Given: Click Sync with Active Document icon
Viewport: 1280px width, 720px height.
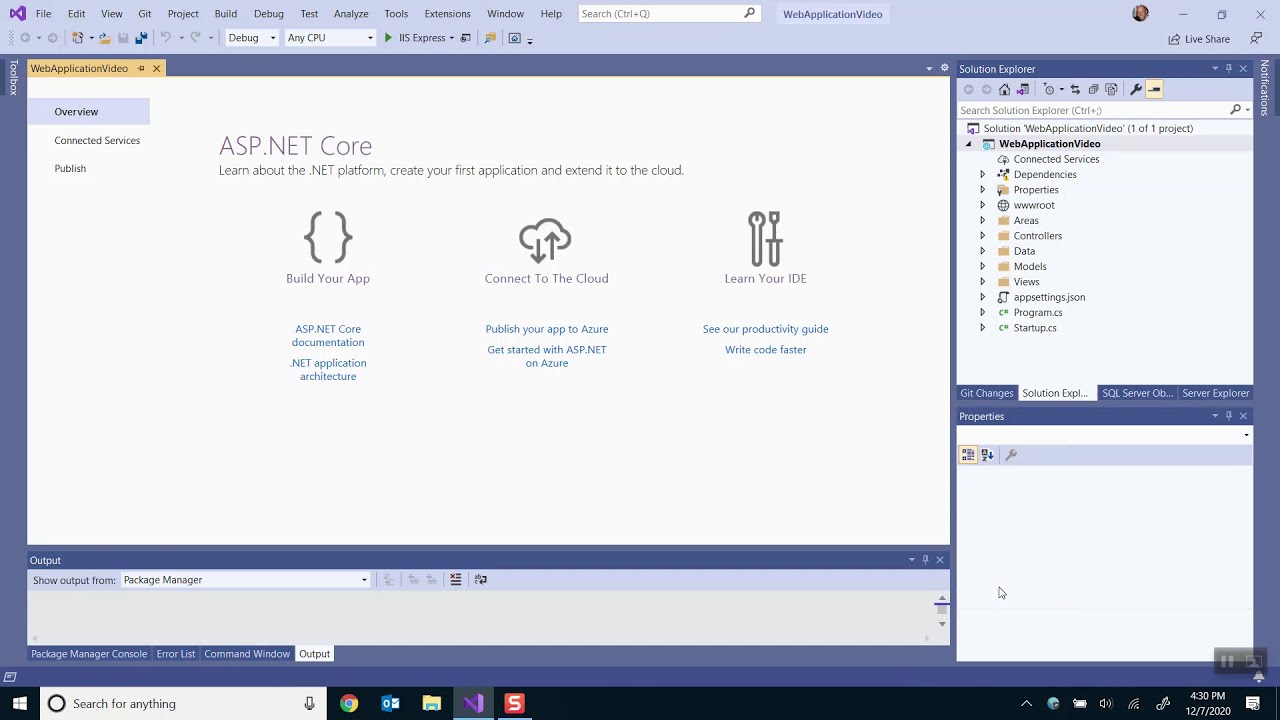Looking at the screenshot, I should (1075, 90).
